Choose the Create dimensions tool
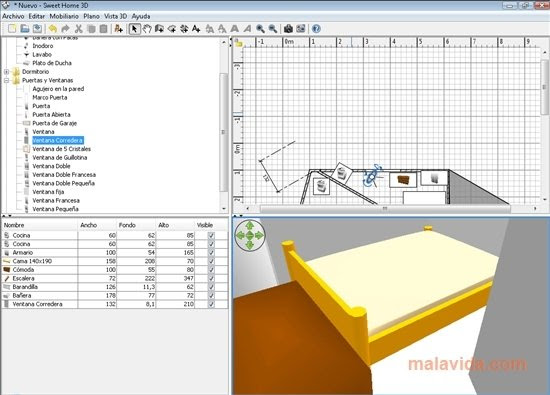Screen dimensions: 550x395 184,29
